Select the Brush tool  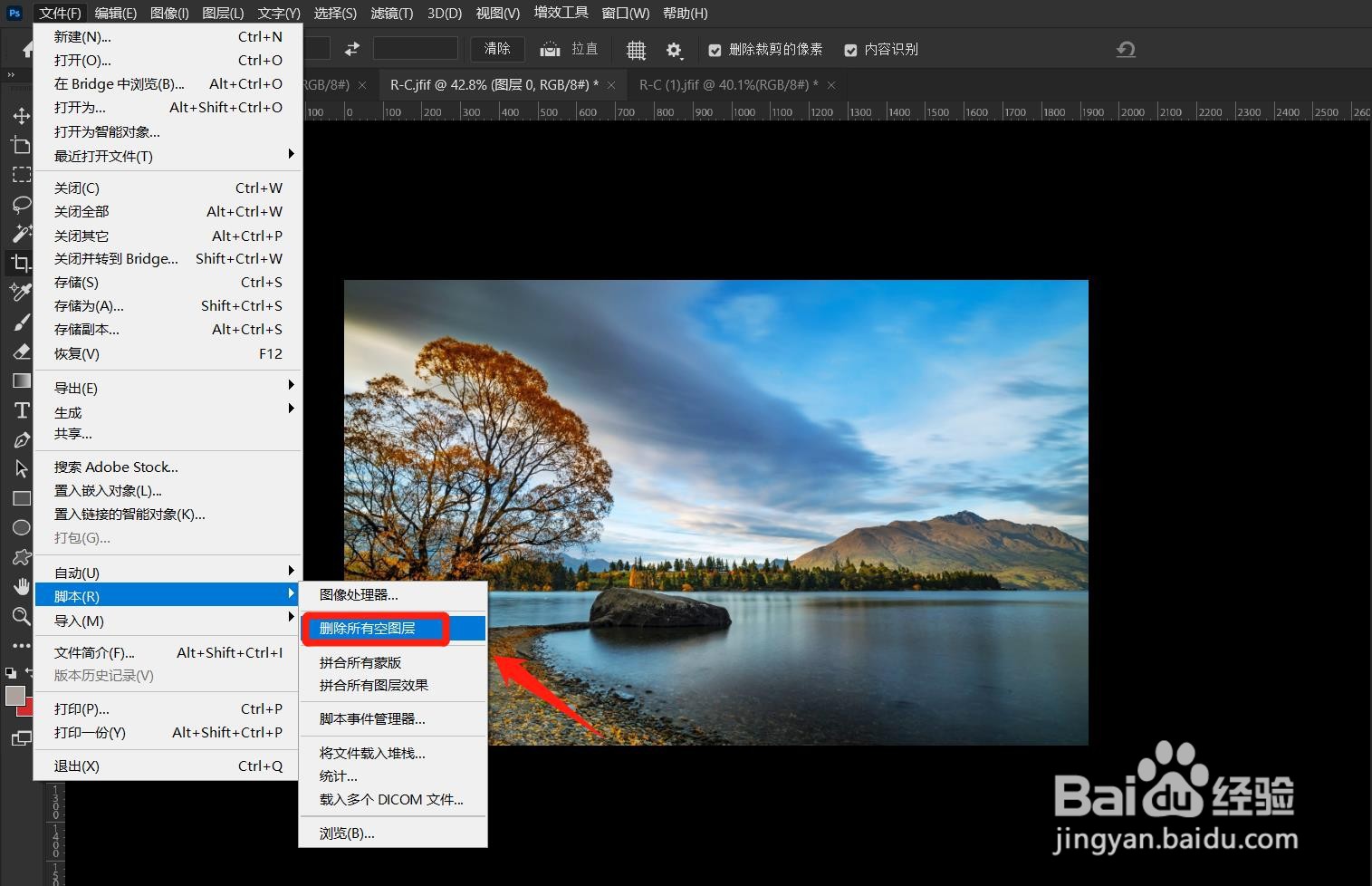[21, 322]
